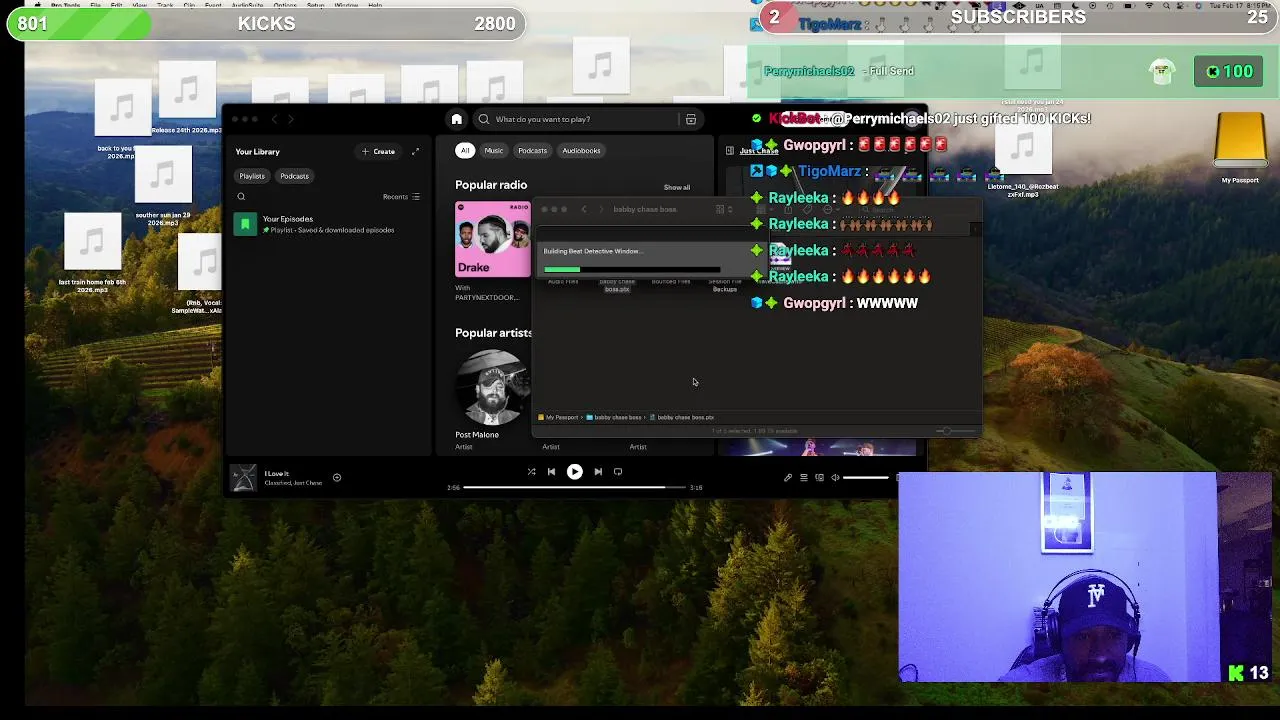Show all popular radio stations
The image size is (1280, 720).
677,187
